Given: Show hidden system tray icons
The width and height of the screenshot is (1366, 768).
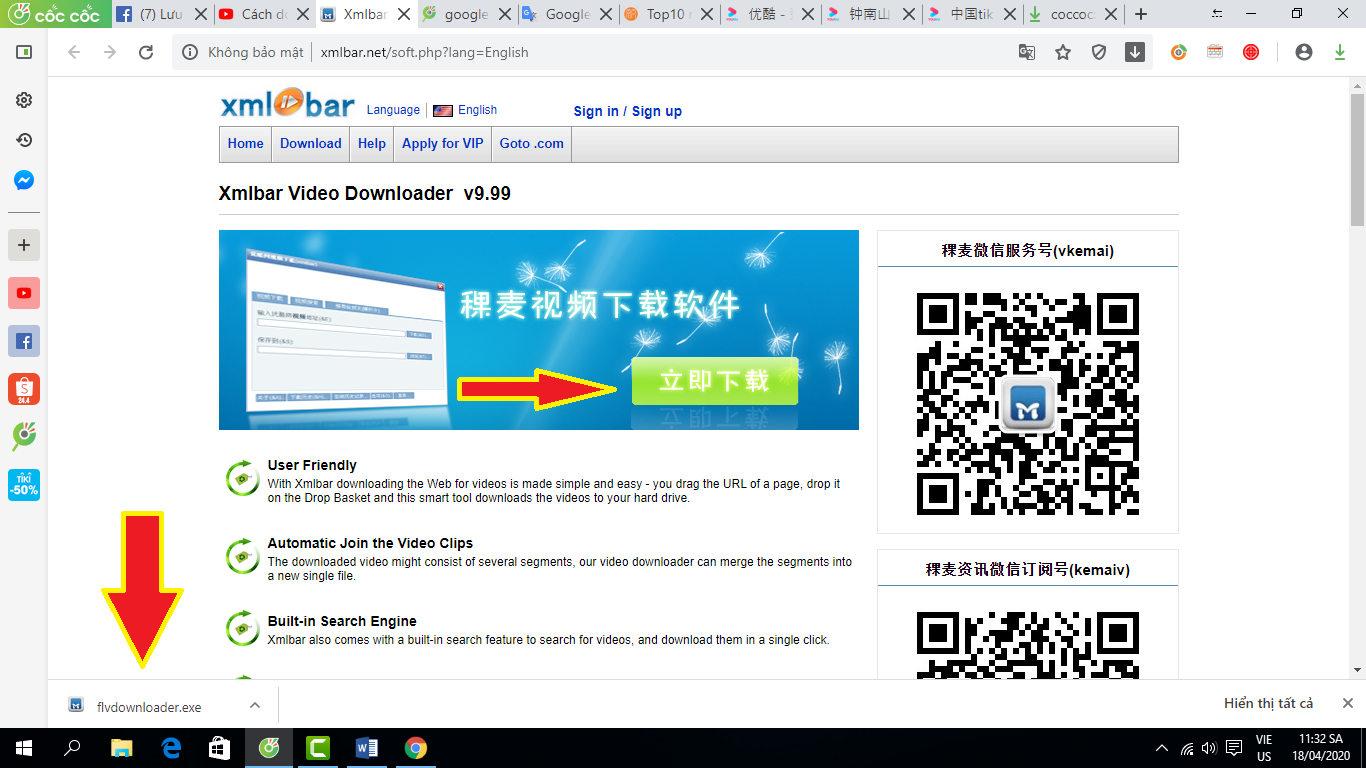Looking at the screenshot, I should coord(1161,748).
